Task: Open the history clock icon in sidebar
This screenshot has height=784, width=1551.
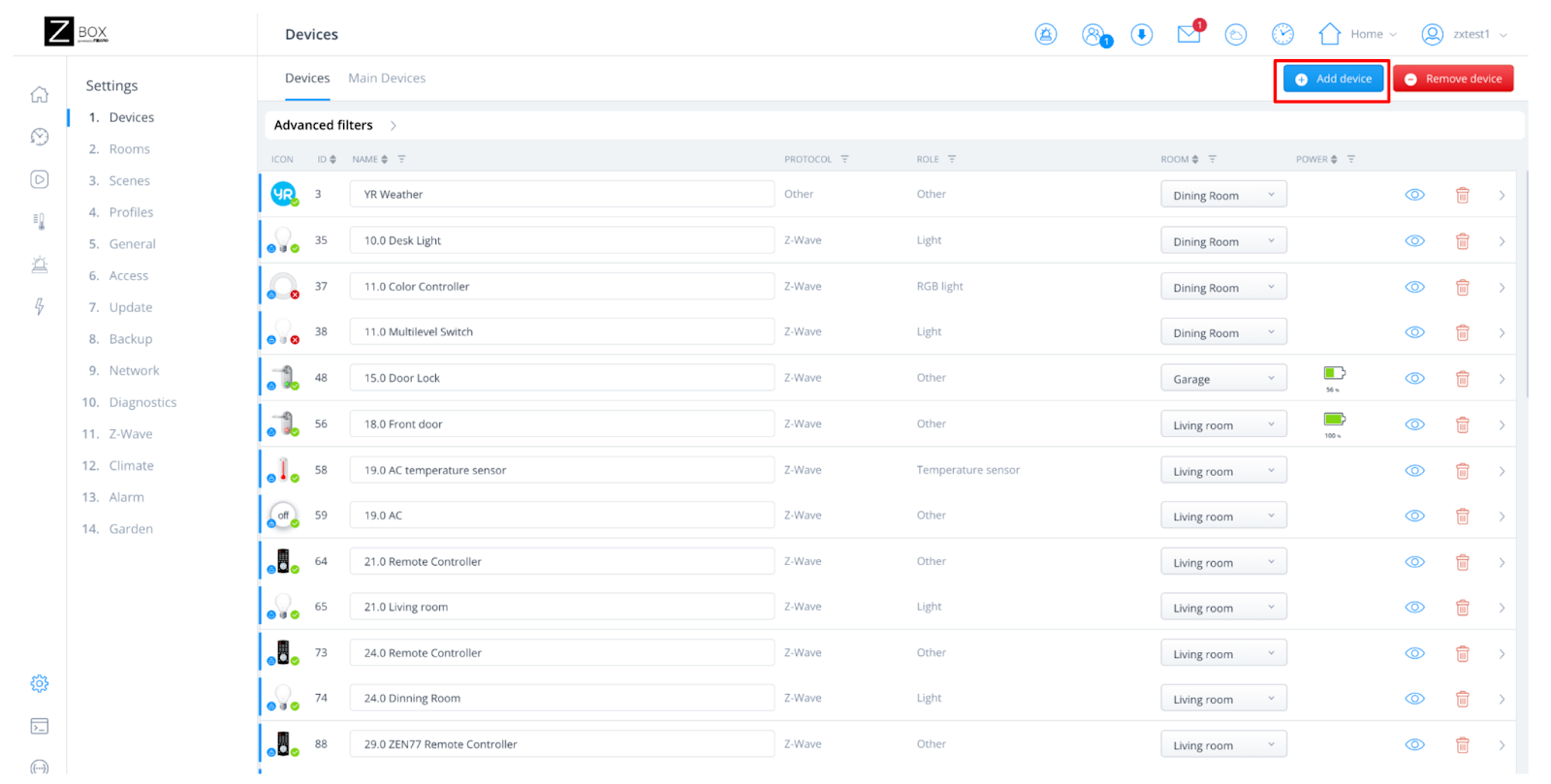Action: 39,137
